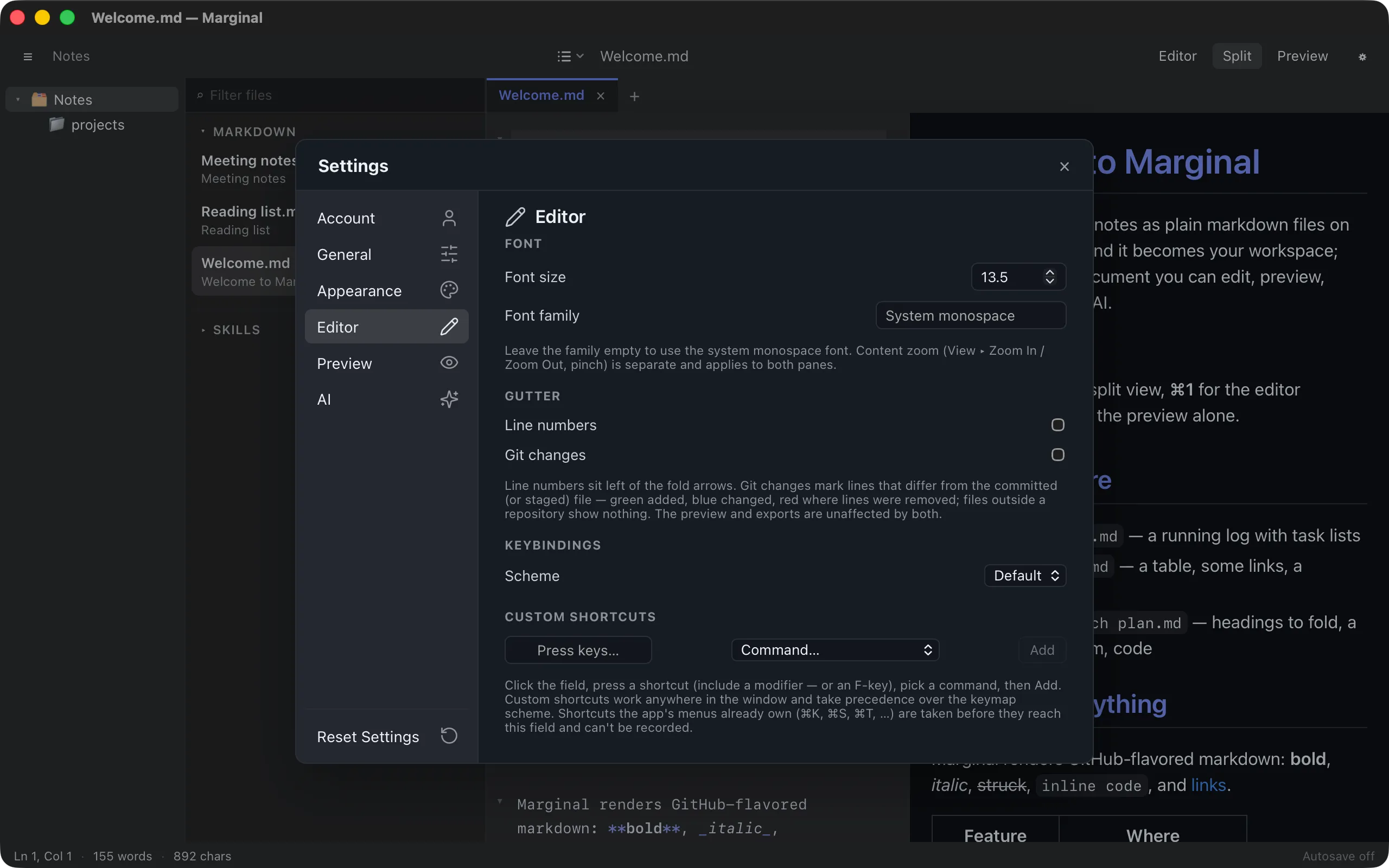Click the Font family input field
Viewport: 1389px width, 868px height.
[971, 315]
